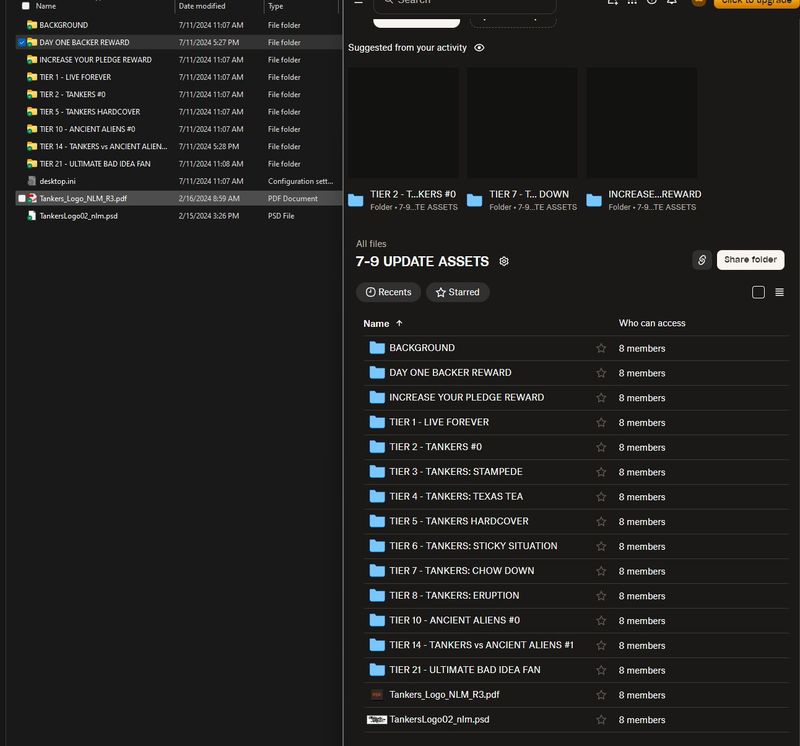Open the Recents filter tab
800x746 pixels.
[388, 292]
